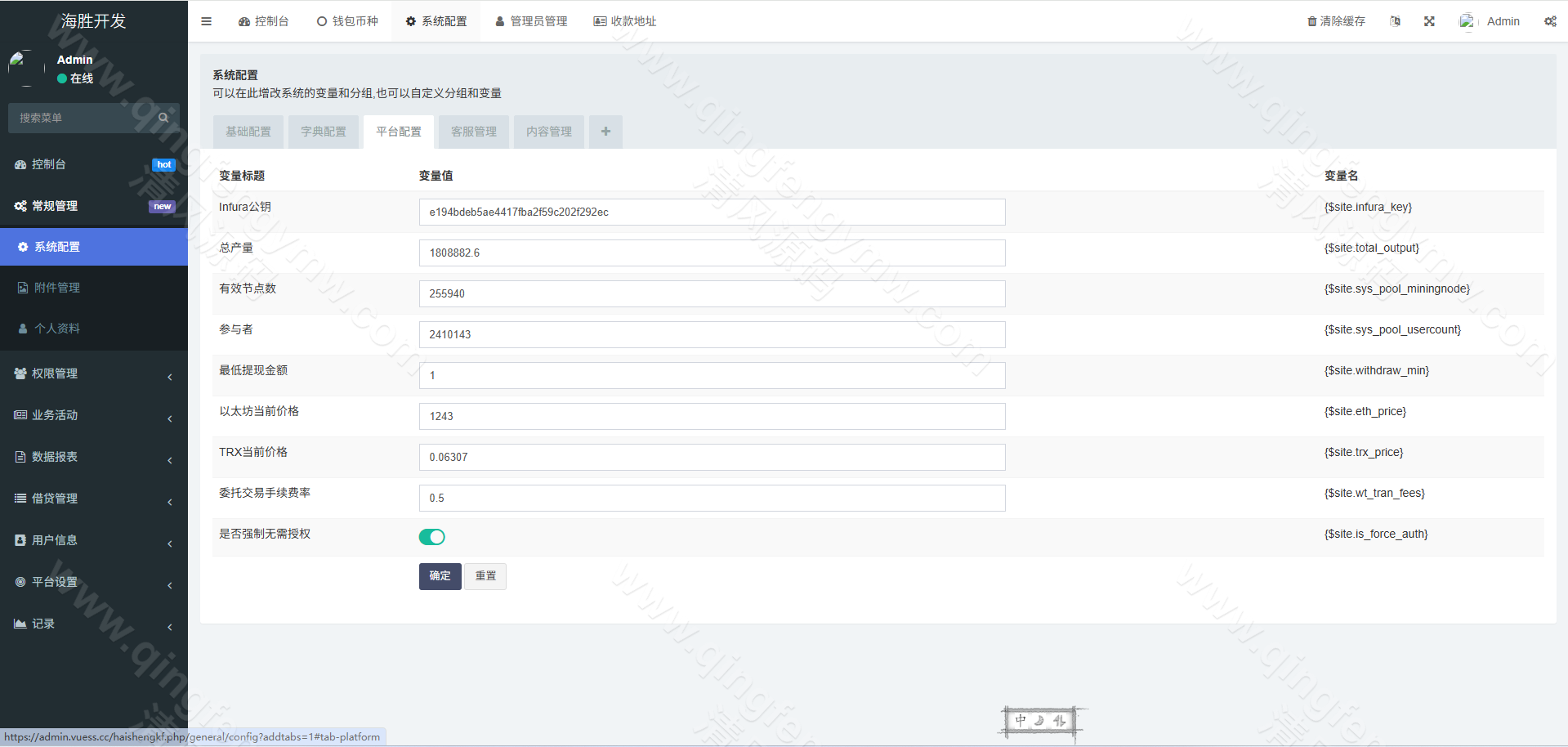
Task: Click the search icon in menu search
Action: (163, 118)
